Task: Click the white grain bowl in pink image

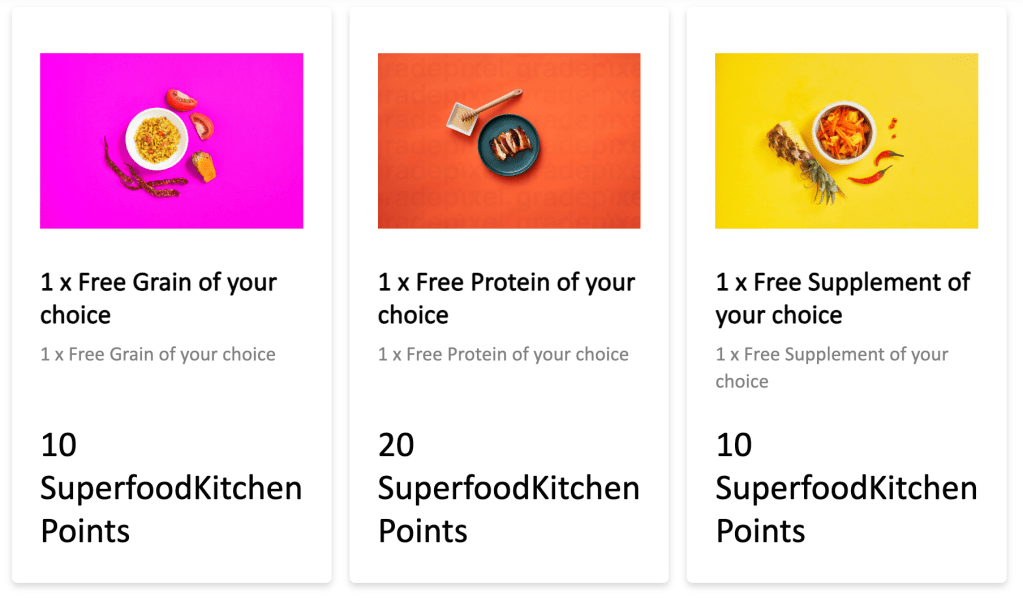Action: [156, 138]
